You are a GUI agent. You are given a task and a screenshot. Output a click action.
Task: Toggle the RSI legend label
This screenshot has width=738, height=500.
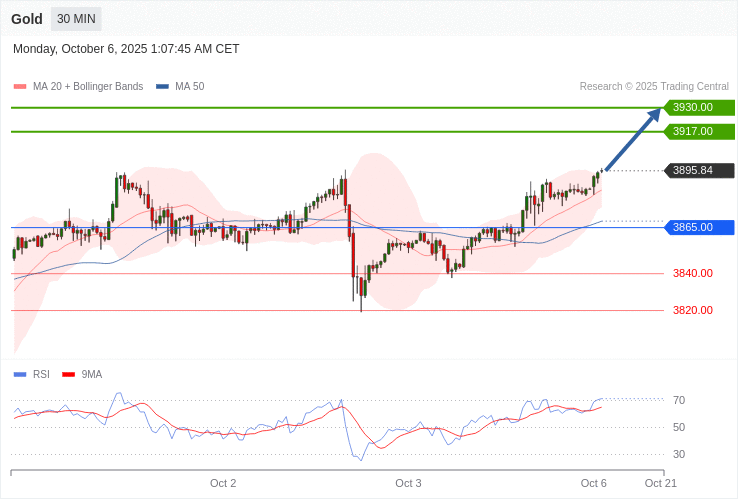[41, 374]
